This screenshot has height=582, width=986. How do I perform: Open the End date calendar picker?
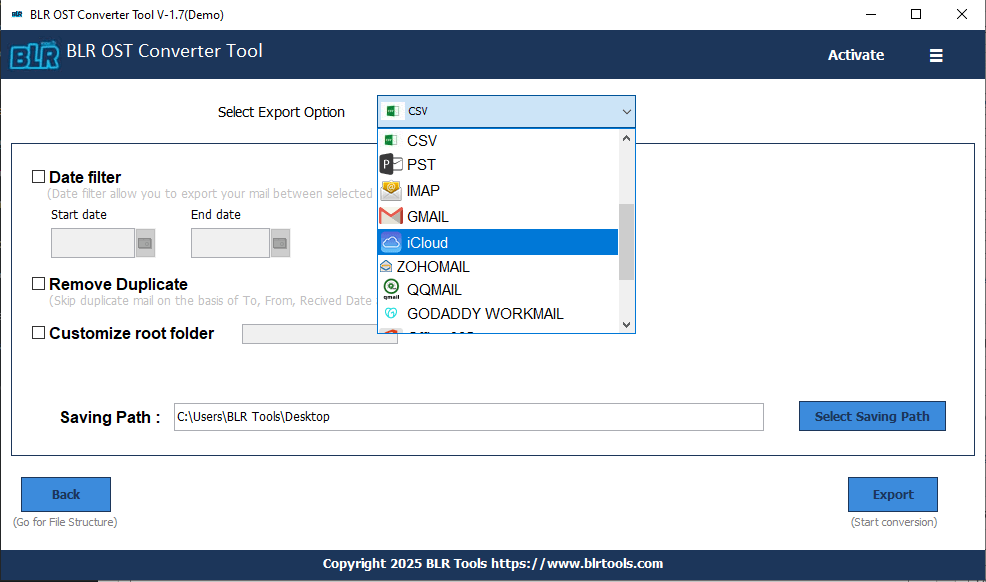pos(280,243)
